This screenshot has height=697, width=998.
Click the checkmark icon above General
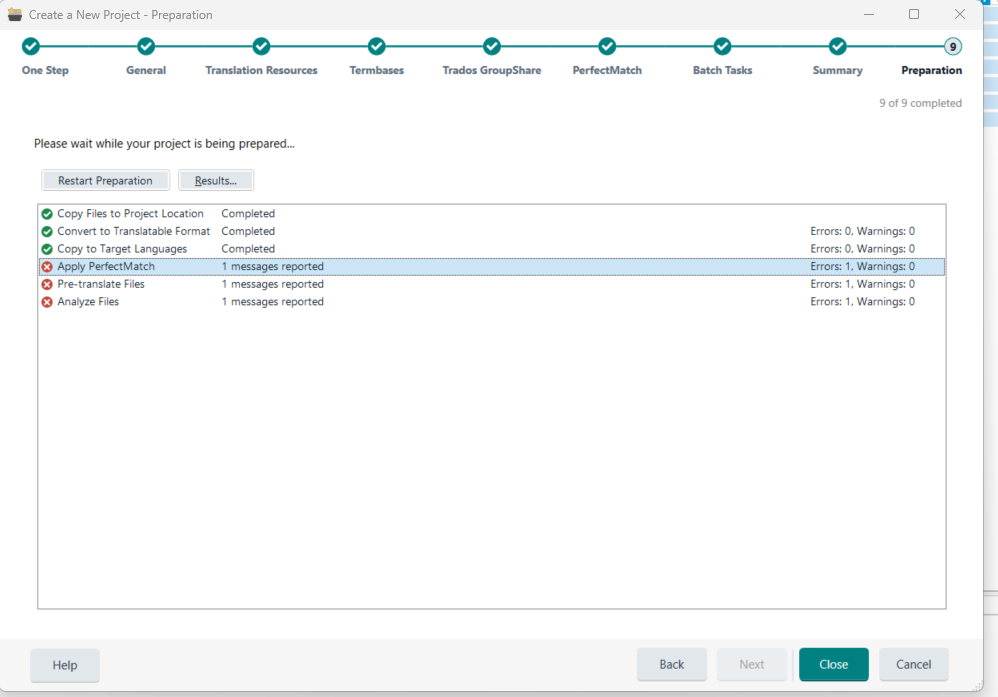(x=146, y=46)
